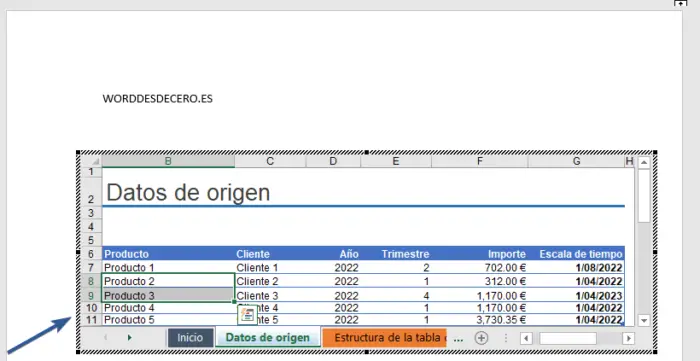Click the Producto column heading cell
The image size is (700, 361).
[168, 254]
